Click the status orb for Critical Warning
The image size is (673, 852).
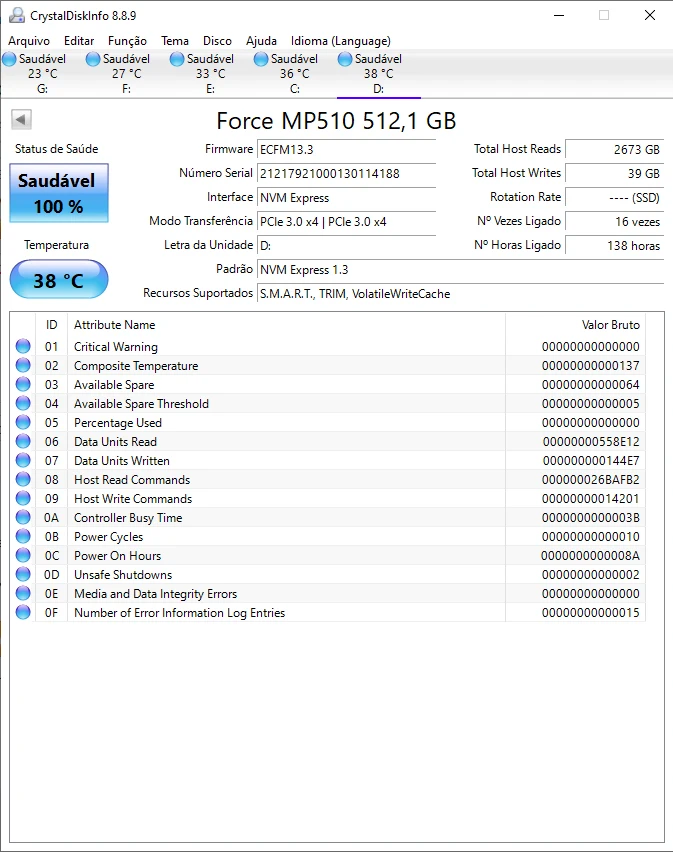[x=23, y=346]
